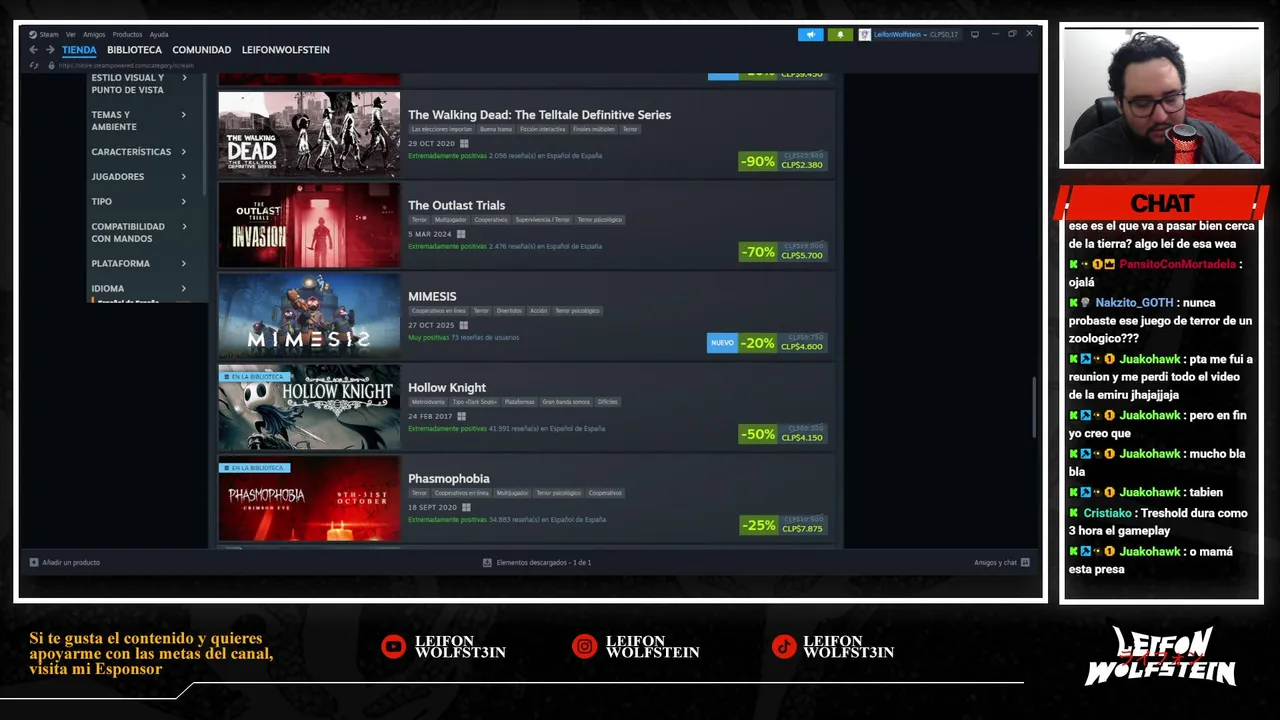Click the plus icon for Añadir un producto
This screenshot has height=720, width=1280.
(x=34, y=562)
